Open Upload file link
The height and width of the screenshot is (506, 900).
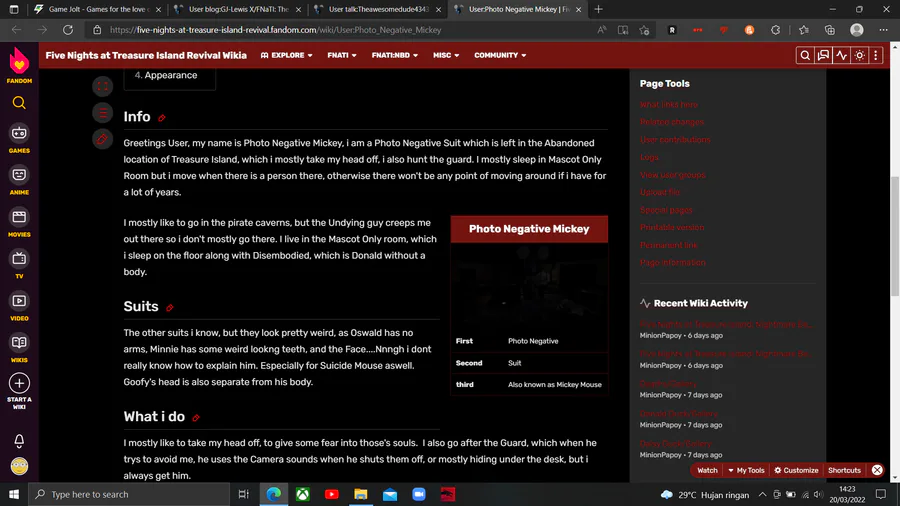(660, 192)
